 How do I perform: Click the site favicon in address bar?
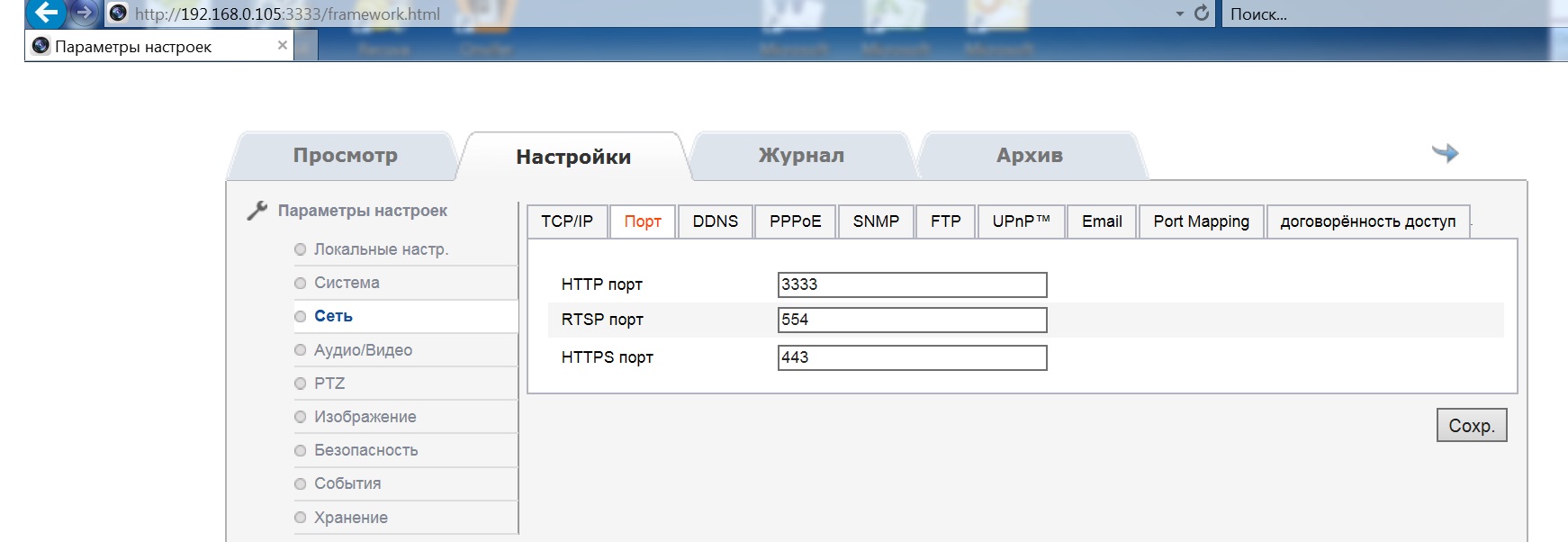[x=118, y=14]
